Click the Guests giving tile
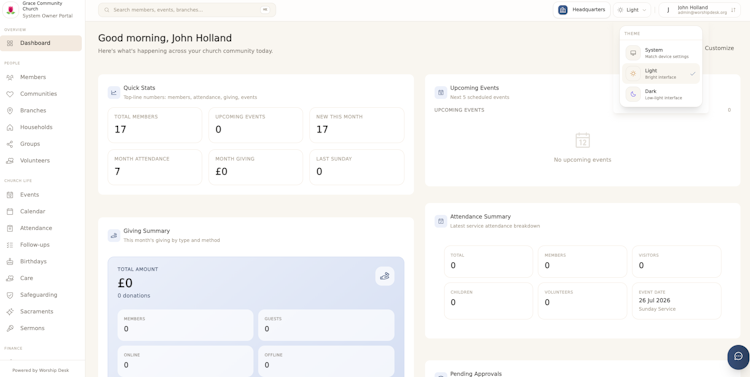Image resolution: width=750 pixels, height=377 pixels. pos(326,325)
